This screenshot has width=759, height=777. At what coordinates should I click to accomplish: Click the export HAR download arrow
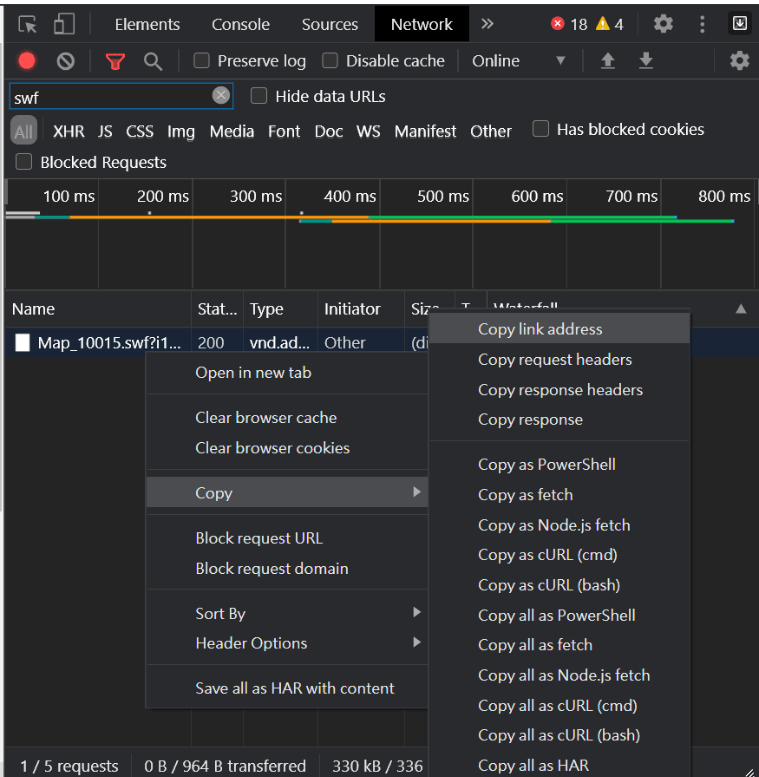point(646,61)
